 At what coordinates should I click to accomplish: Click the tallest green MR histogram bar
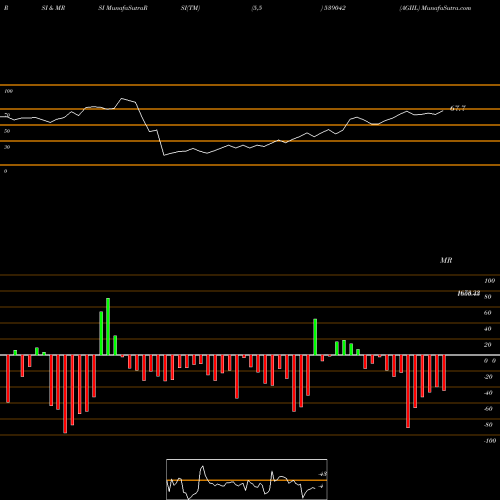pyautogui.click(x=108, y=327)
